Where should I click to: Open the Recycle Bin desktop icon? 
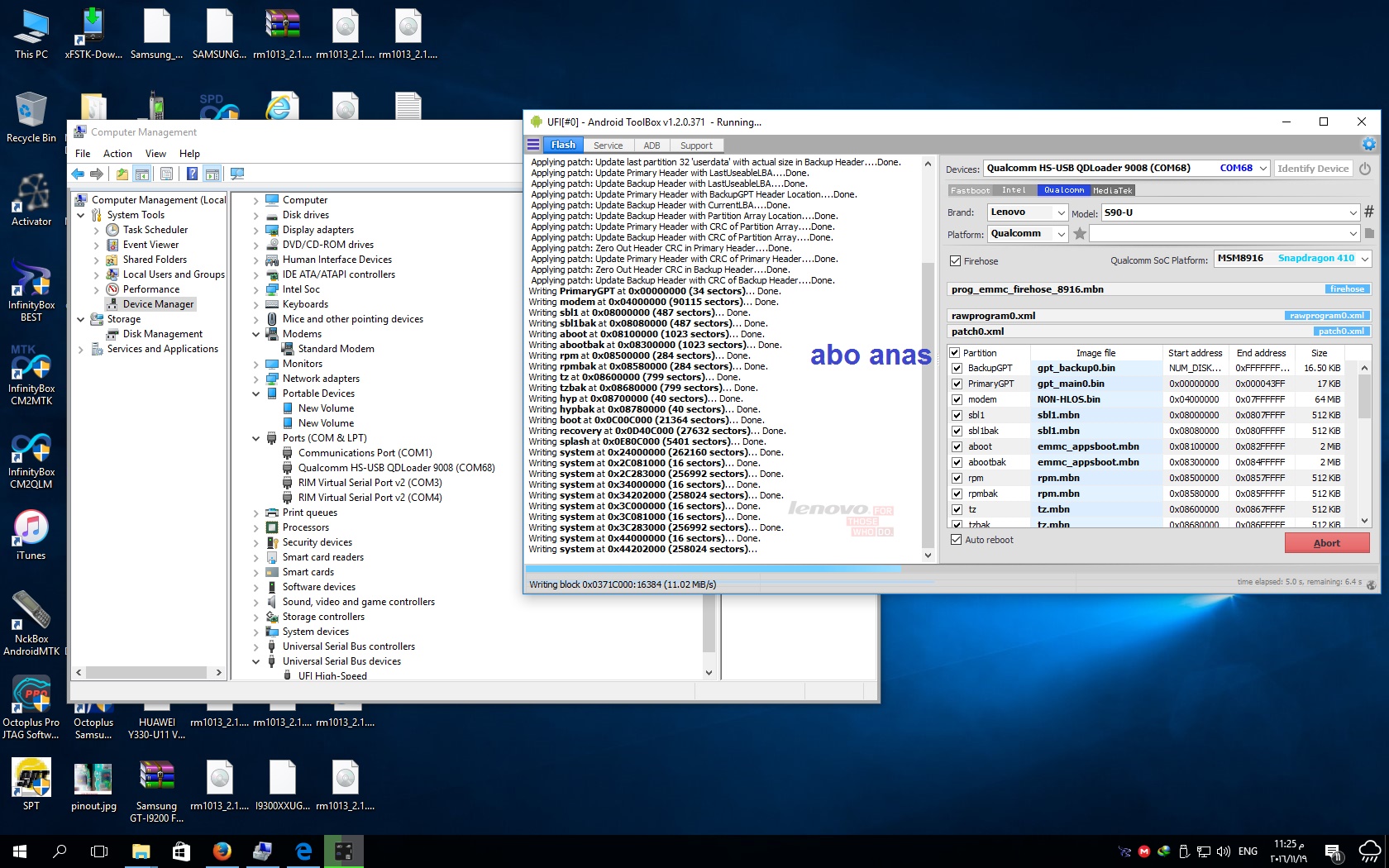(31, 117)
